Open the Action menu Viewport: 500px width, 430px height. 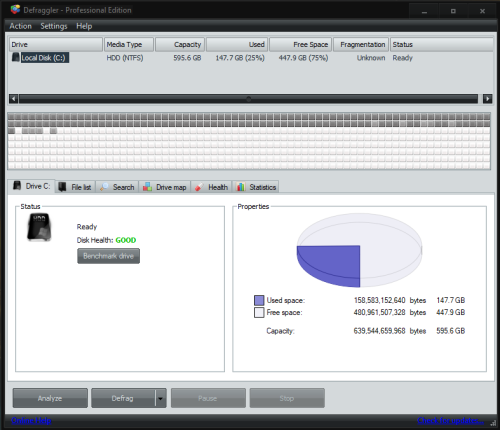[x=20, y=26]
